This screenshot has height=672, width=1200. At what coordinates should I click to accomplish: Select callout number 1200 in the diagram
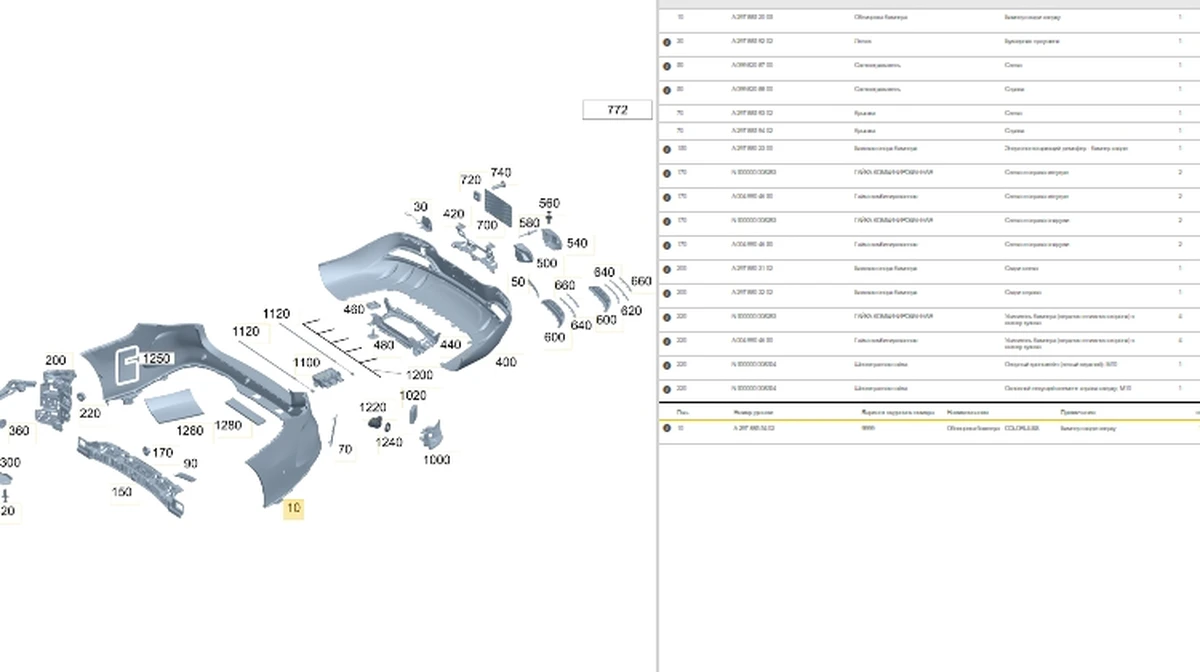point(419,375)
